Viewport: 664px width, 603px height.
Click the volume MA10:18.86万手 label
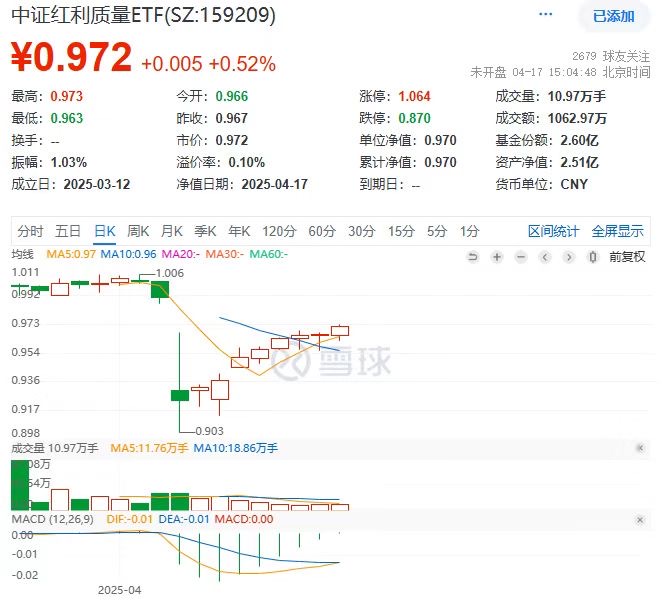235,448
